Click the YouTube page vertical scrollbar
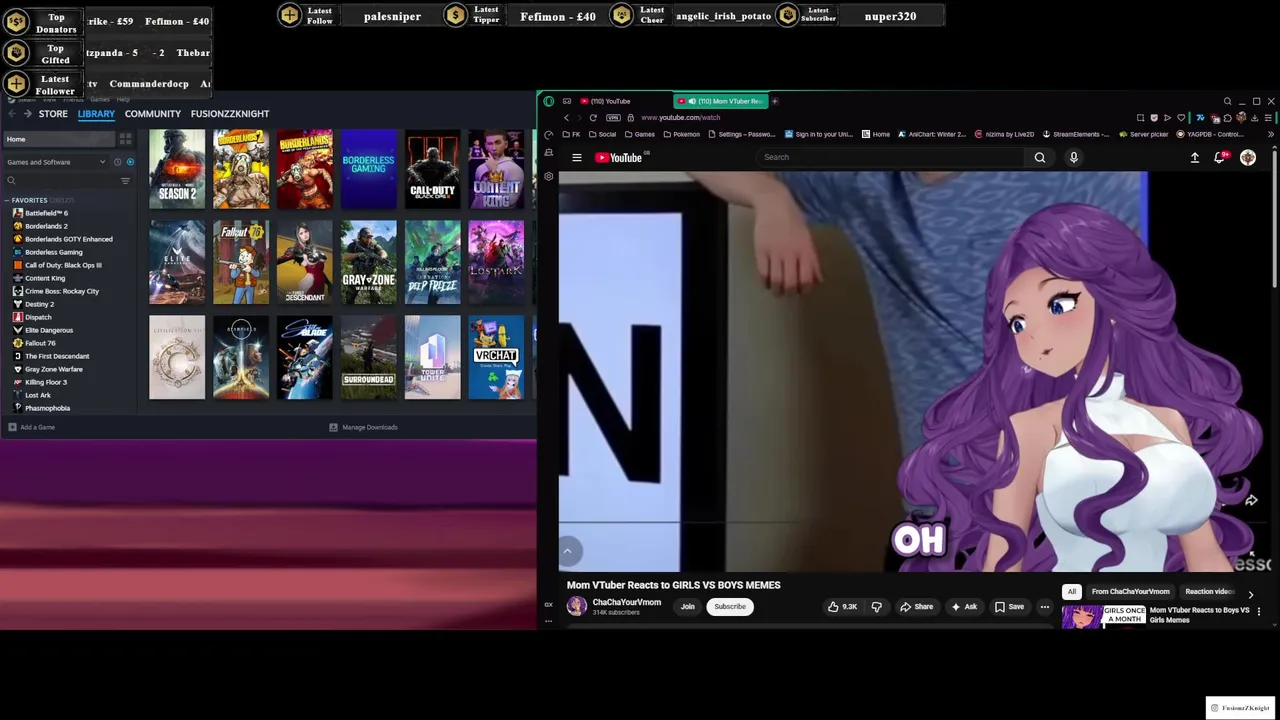Viewport: 1280px width, 720px height. pos(1275,220)
